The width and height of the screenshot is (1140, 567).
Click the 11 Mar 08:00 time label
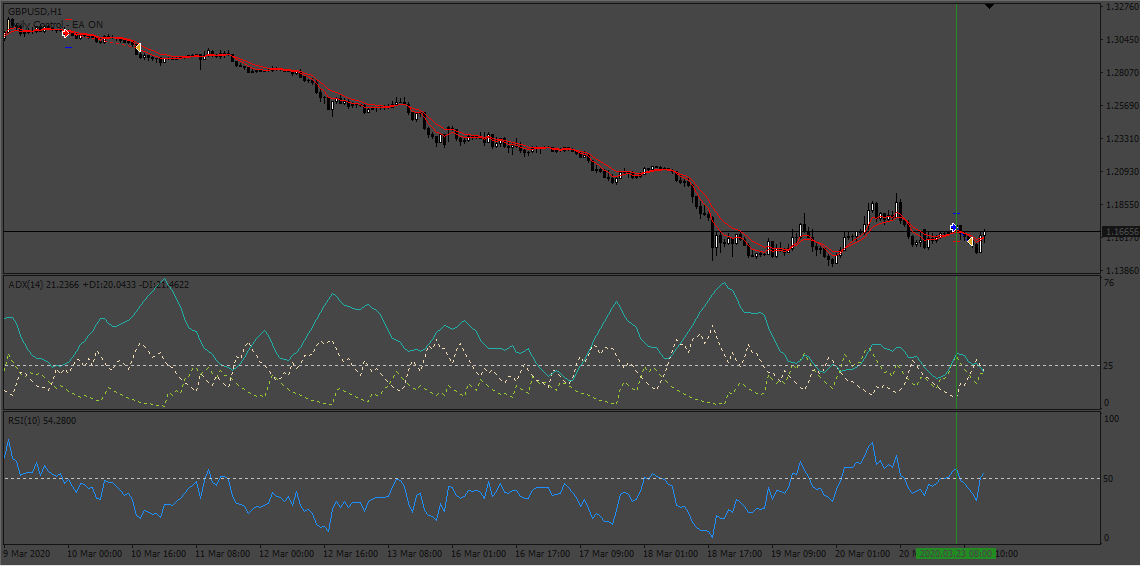click(x=222, y=553)
